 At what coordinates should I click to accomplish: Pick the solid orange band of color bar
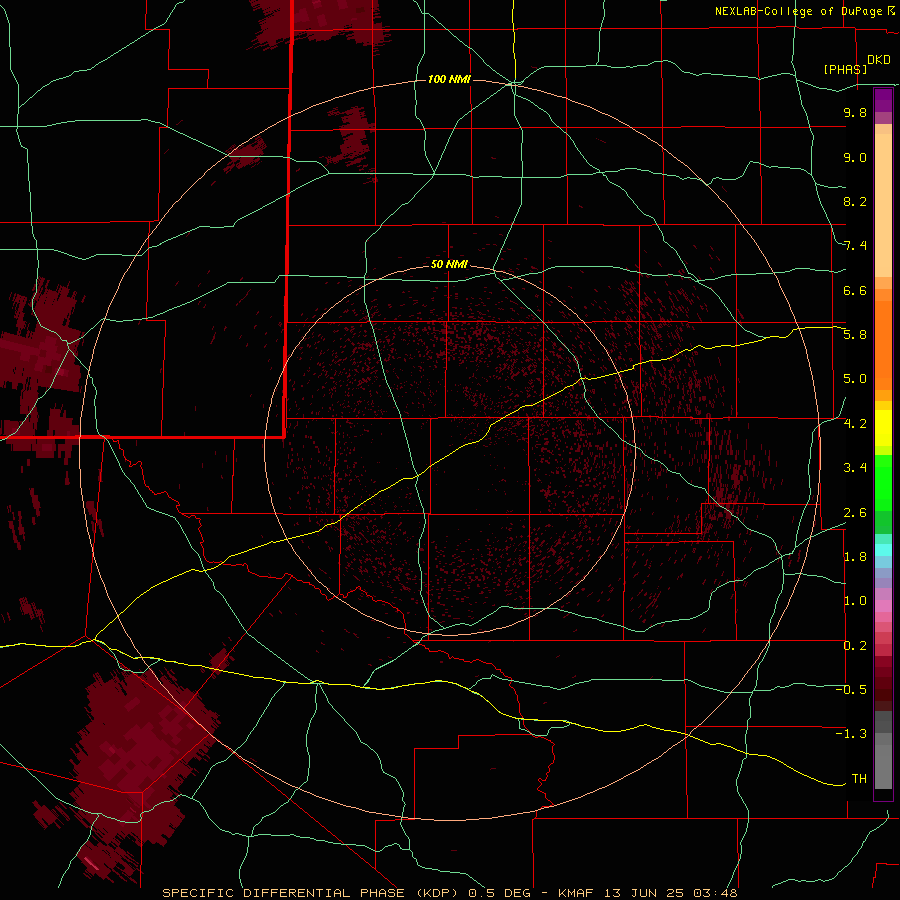[883, 346]
